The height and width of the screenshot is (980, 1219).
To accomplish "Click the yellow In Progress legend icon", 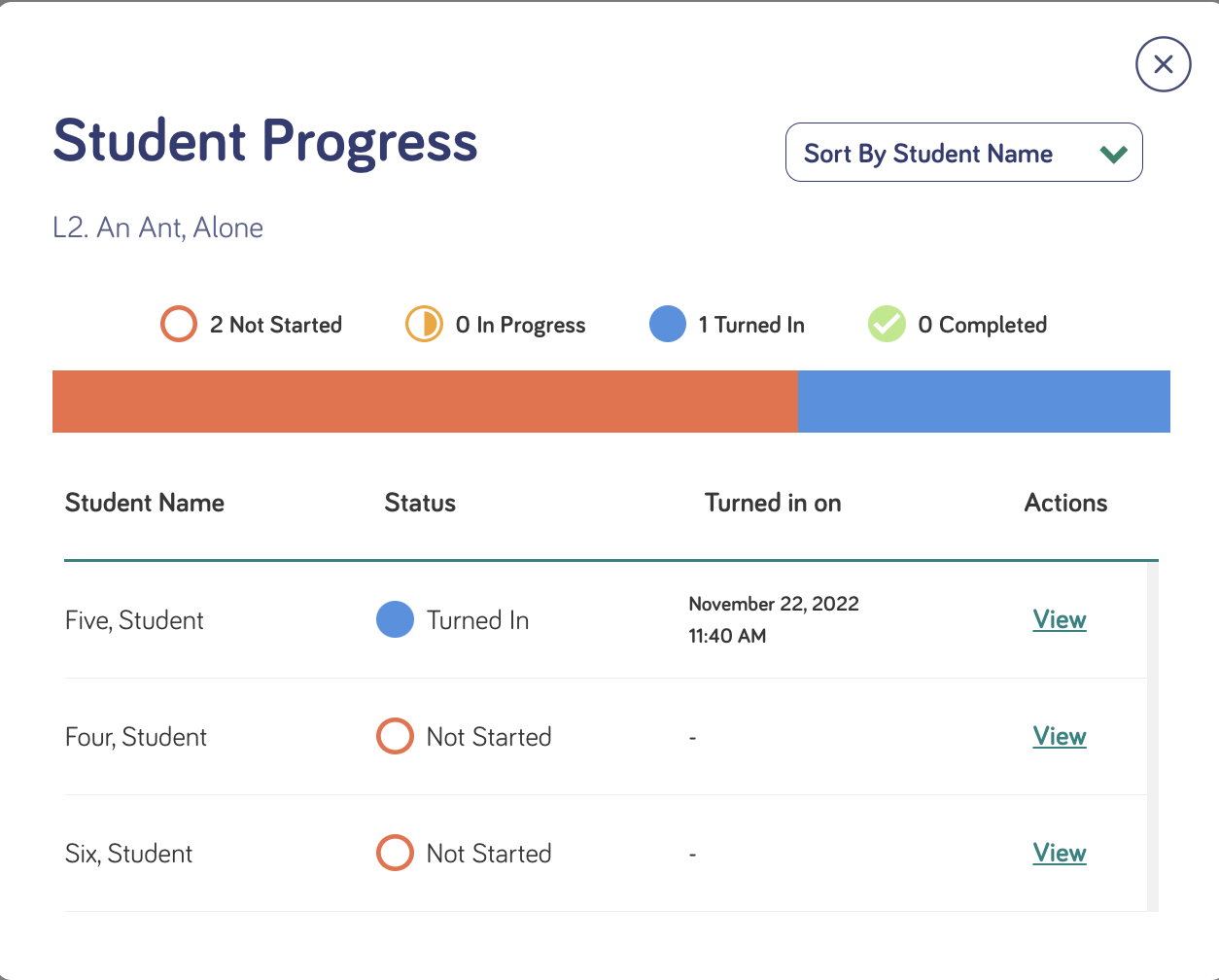I will point(424,324).
